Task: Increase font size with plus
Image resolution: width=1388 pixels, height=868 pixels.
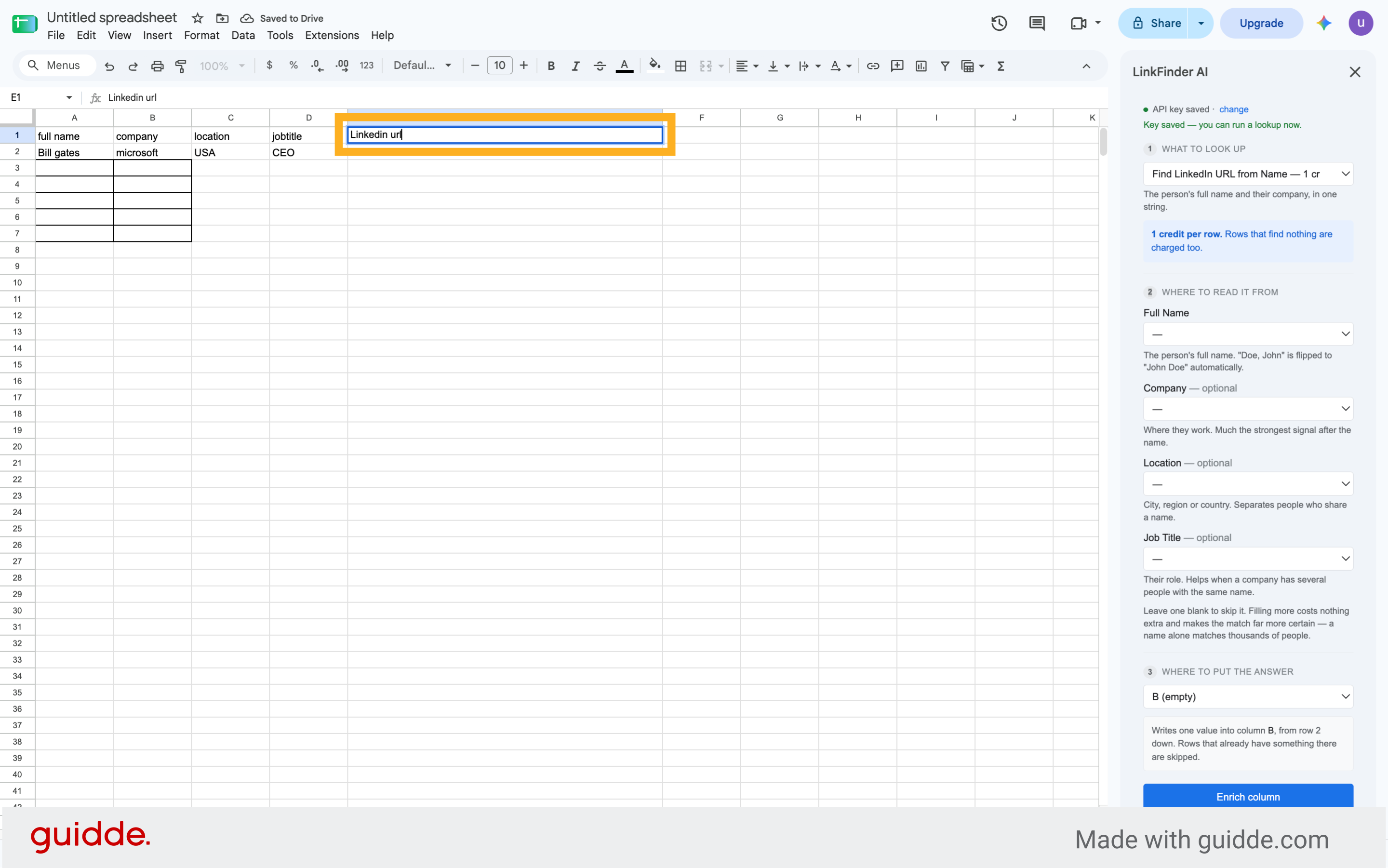Action: click(x=523, y=66)
